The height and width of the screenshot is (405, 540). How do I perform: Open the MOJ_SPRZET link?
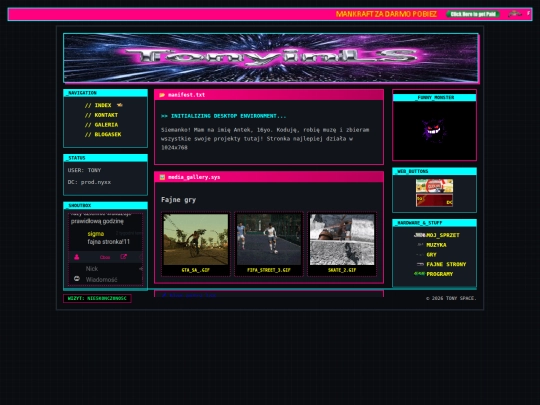pyautogui.click(x=443, y=235)
